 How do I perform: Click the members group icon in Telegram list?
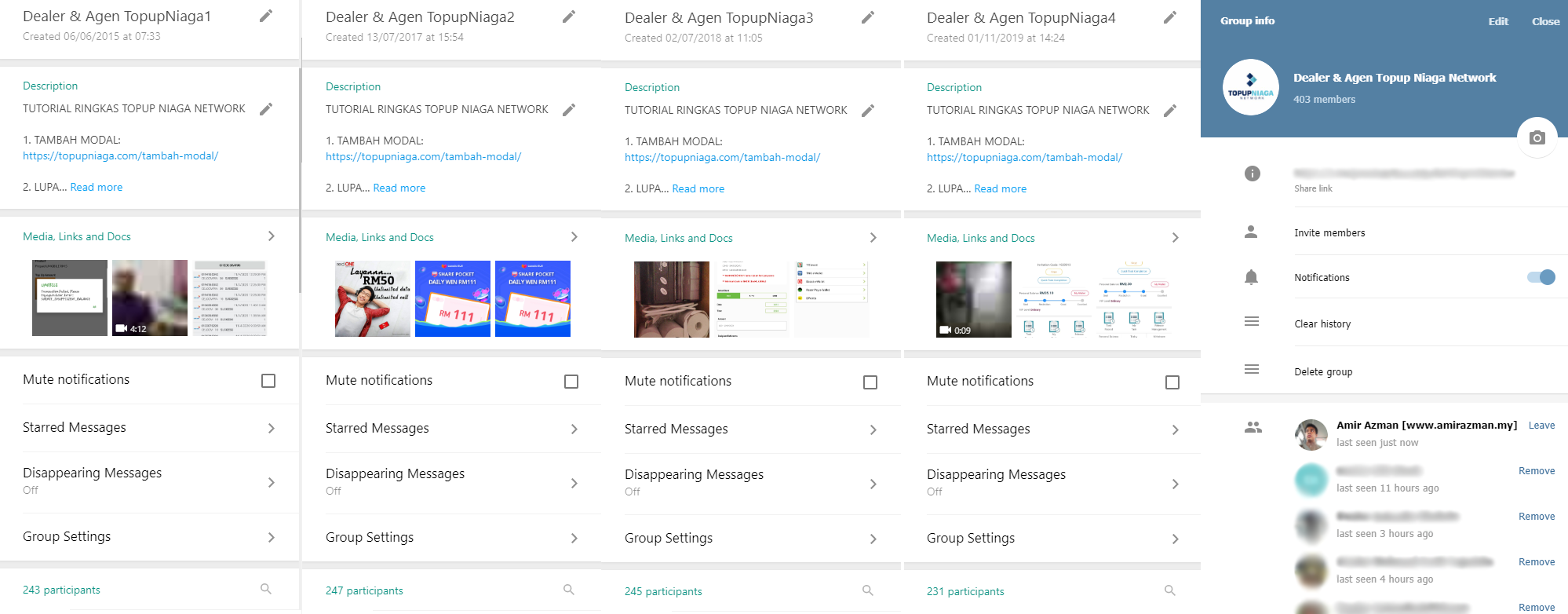(x=1253, y=428)
